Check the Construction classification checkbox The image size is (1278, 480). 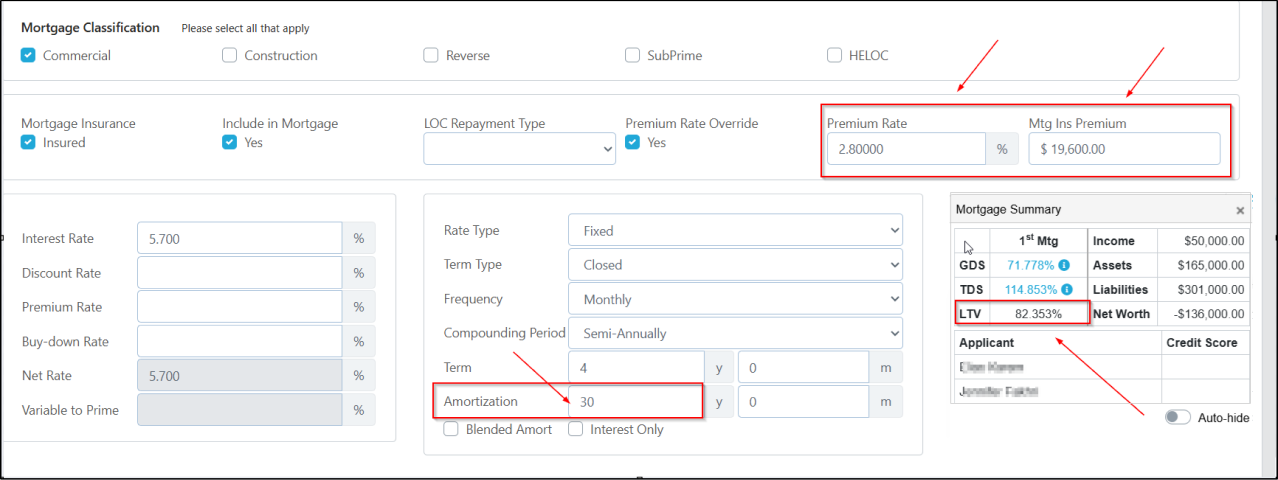(x=230, y=55)
